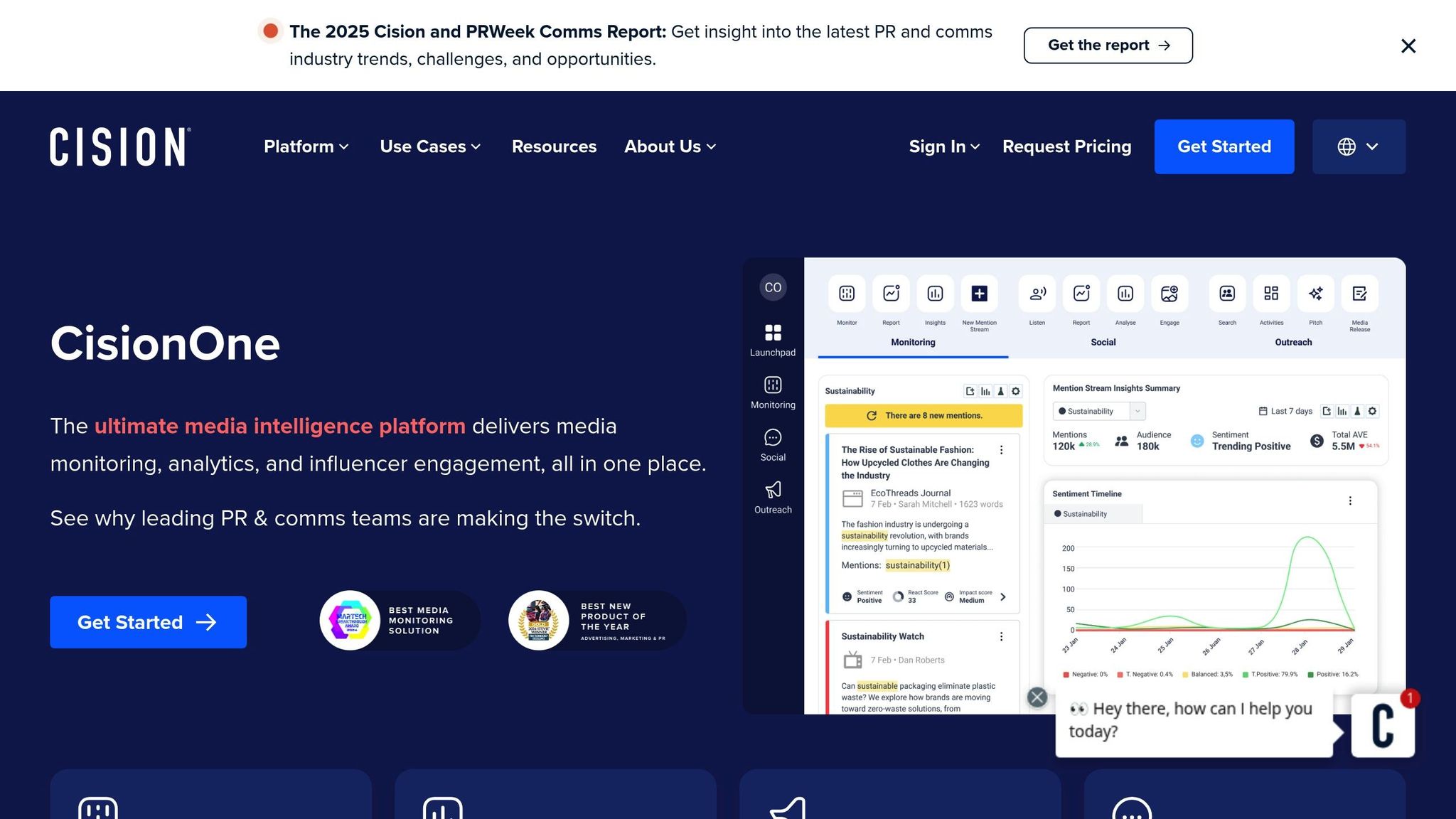1456x819 pixels.
Task: Click the 'ultimate media intelligence platform' text
Action: [x=279, y=426]
